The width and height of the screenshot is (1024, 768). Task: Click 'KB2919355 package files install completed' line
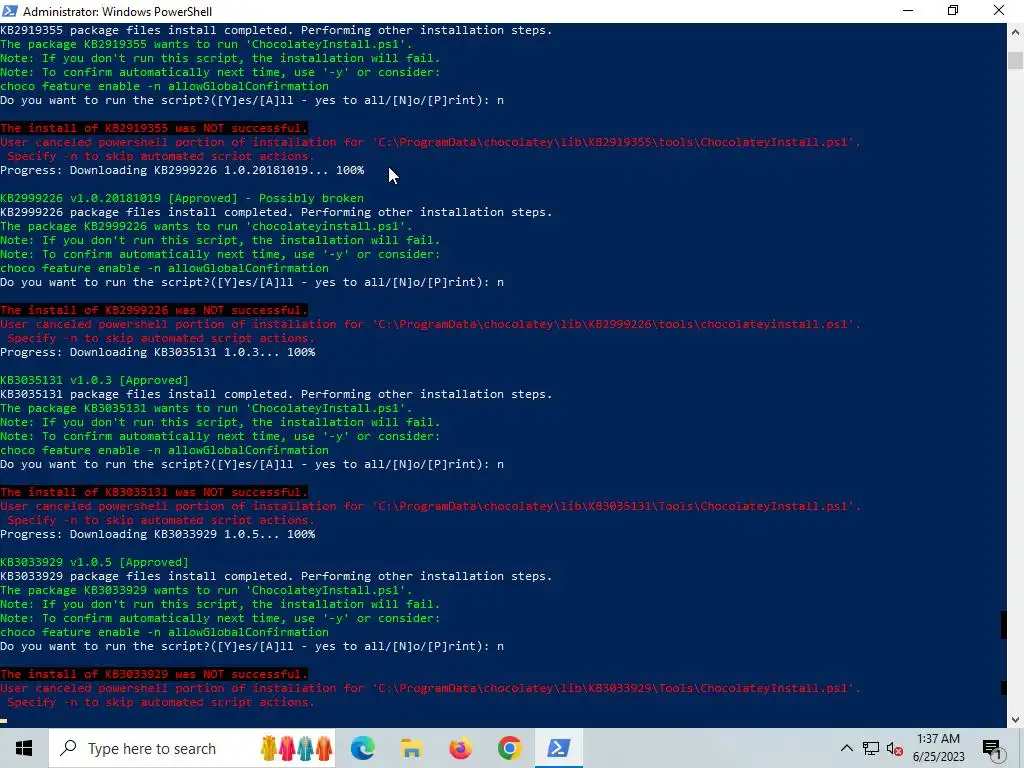(x=276, y=30)
